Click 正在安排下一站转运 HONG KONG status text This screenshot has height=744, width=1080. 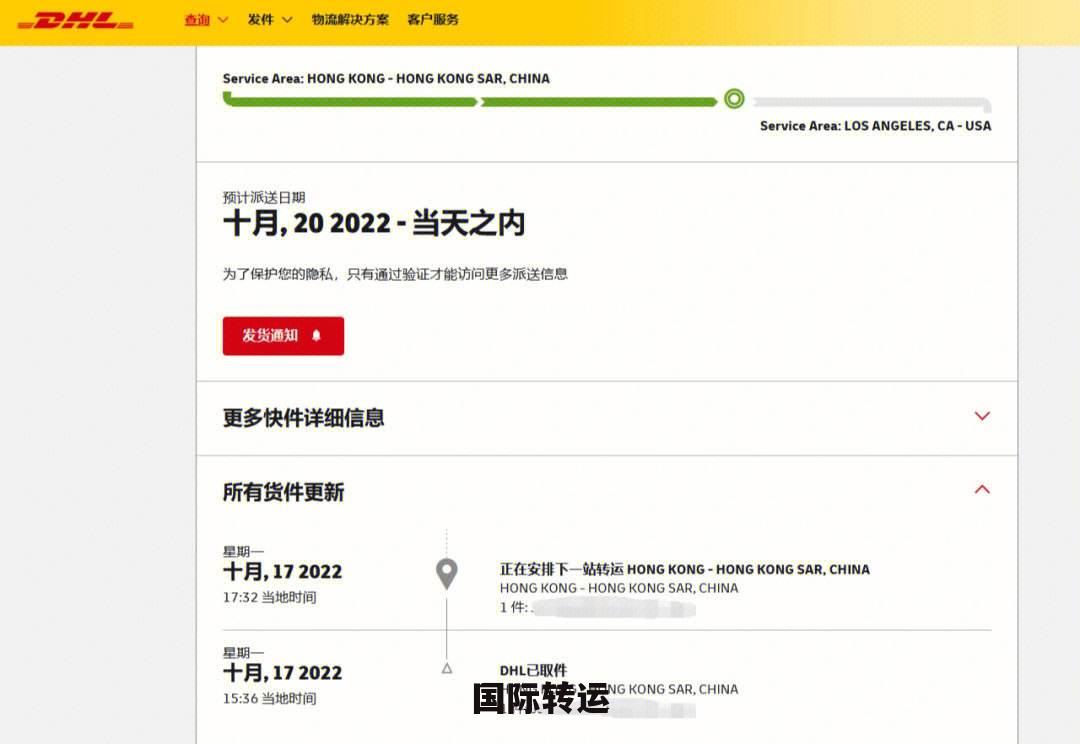685,569
